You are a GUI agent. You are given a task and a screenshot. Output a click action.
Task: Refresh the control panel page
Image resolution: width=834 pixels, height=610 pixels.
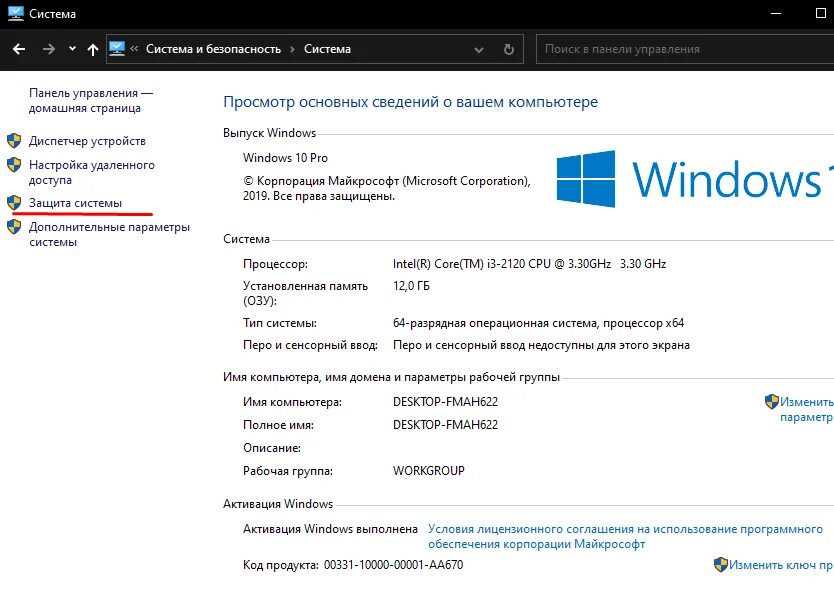click(x=509, y=49)
